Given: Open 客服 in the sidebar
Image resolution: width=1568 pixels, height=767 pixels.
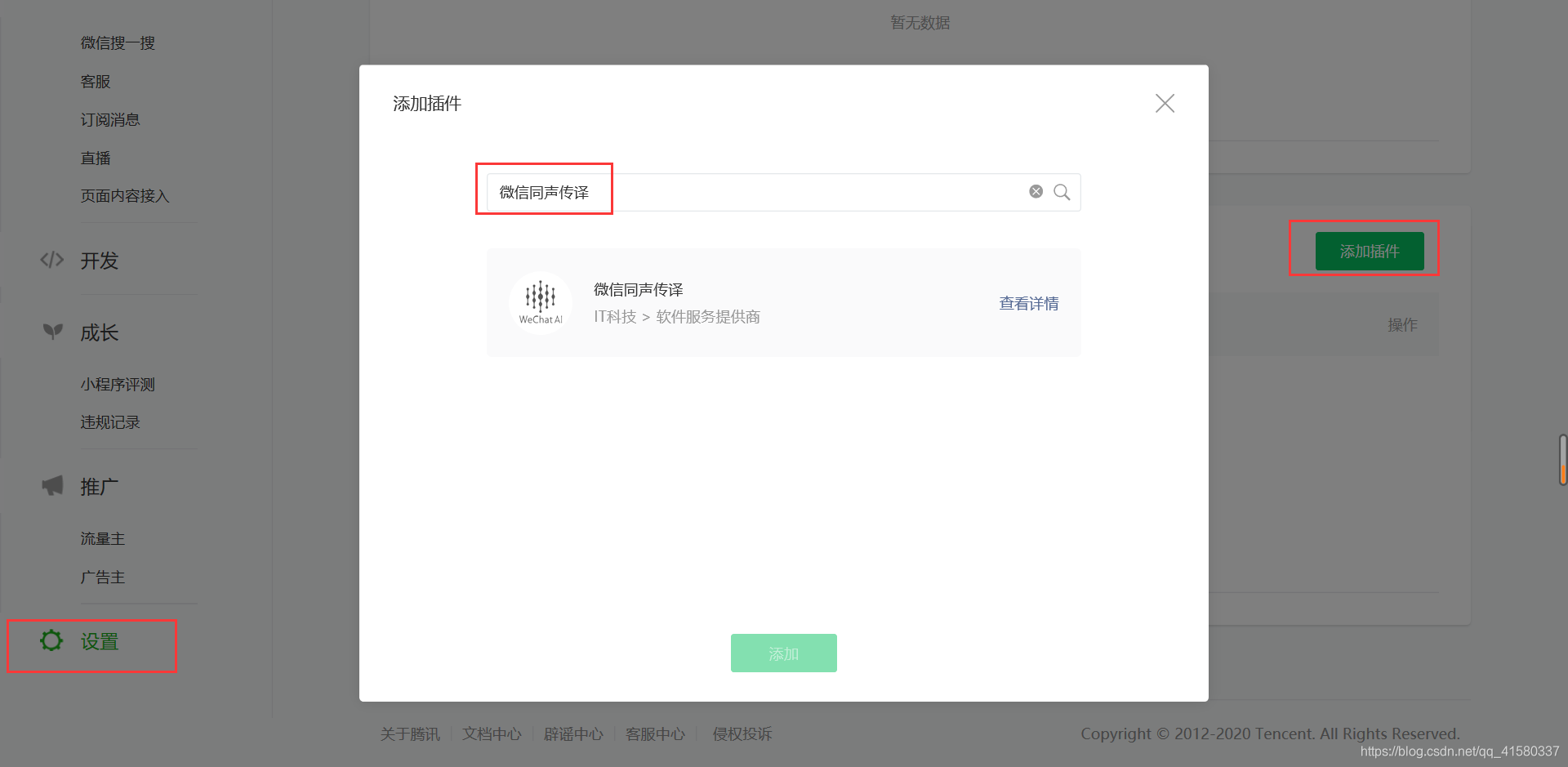Looking at the screenshot, I should pyautogui.click(x=96, y=82).
